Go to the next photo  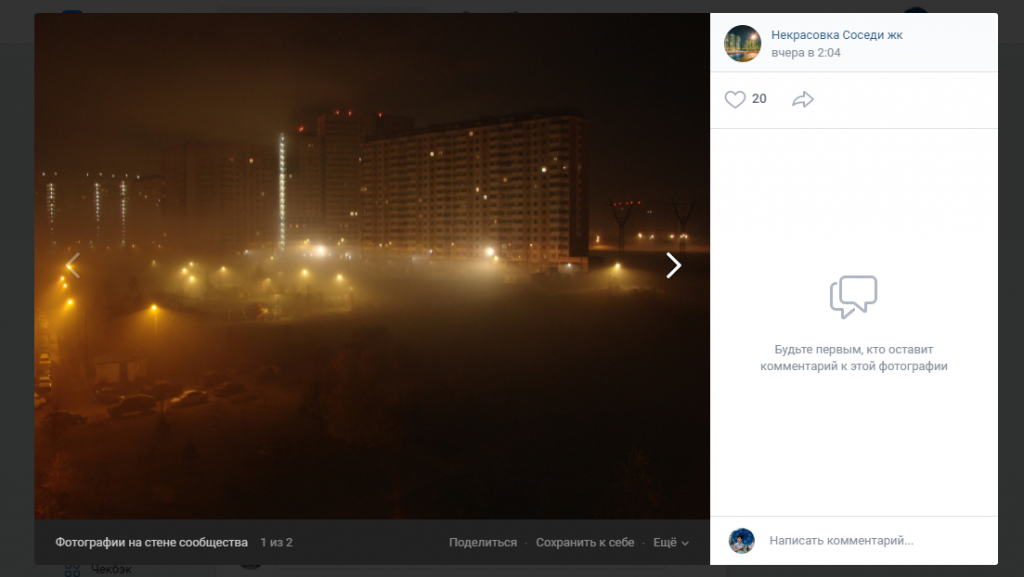point(673,265)
